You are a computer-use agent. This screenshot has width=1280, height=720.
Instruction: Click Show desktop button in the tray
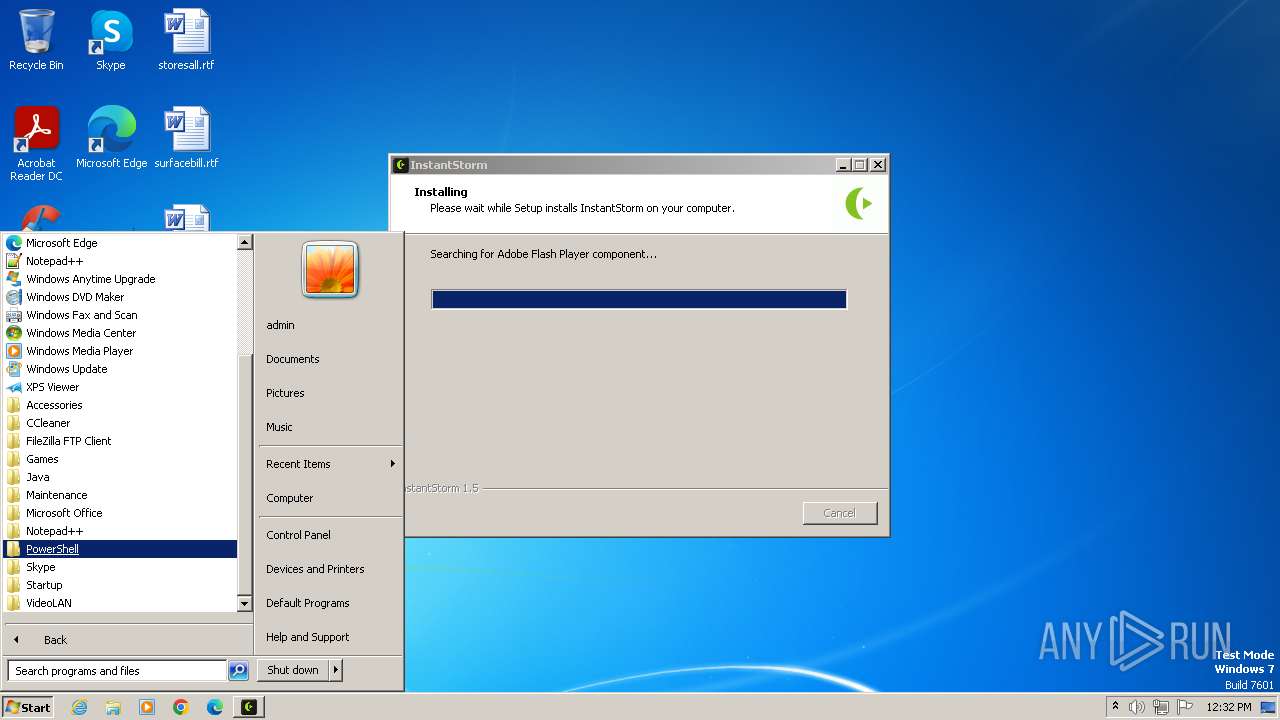[x=1268, y=707]
